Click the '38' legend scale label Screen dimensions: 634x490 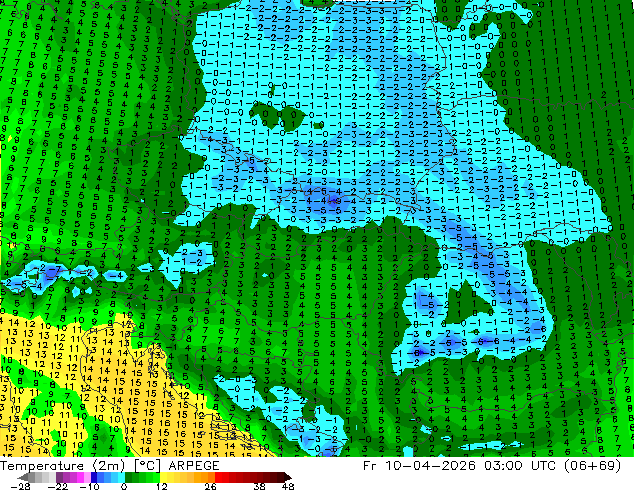pyautogui.click(x=260, y=486)
